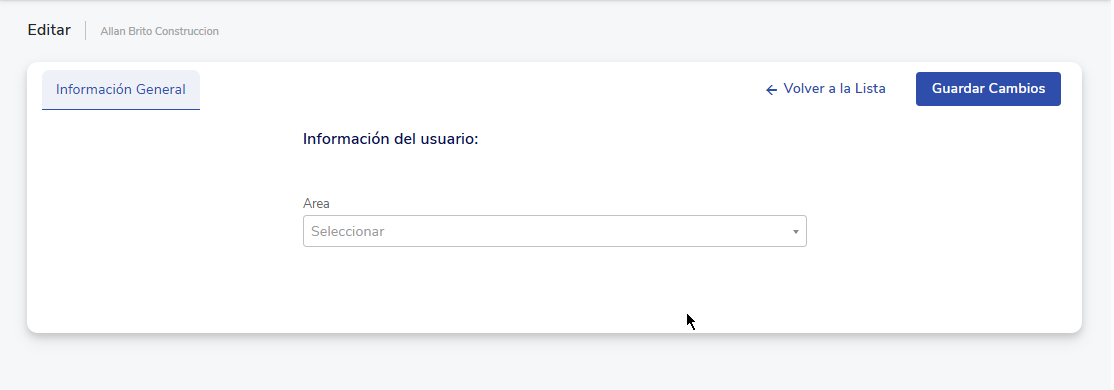This screenshot has height=390, width=1114.
Task: Click the small caret arrow in Area field
Action: 795,232
